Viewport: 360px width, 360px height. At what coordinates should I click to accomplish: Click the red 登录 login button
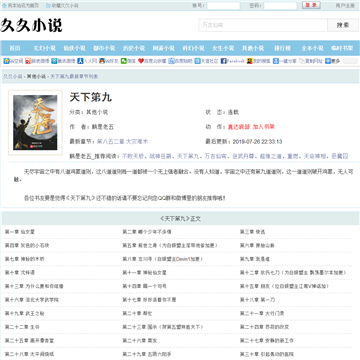(x=311, y=5)
